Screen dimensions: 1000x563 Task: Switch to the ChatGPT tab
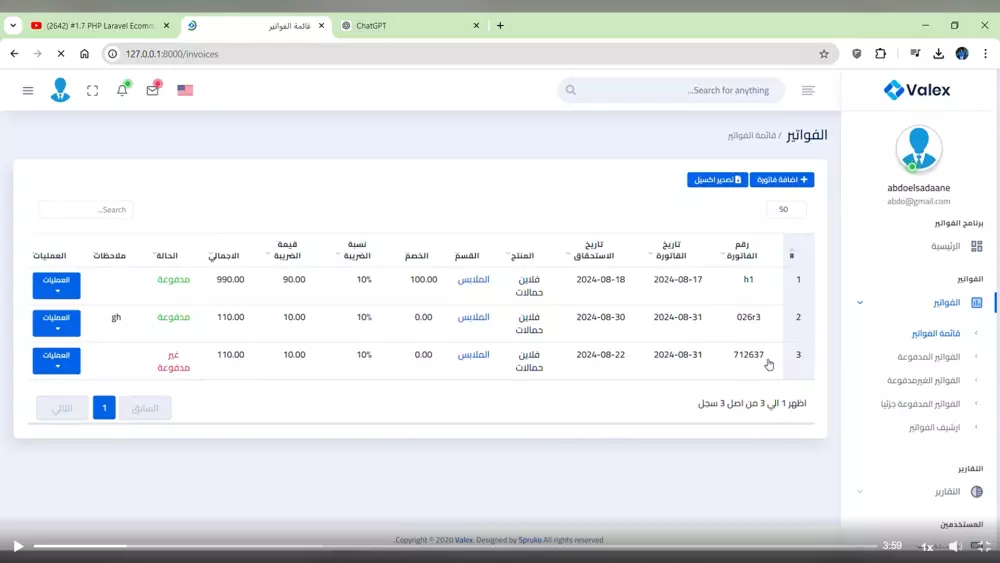click(408, 26)
